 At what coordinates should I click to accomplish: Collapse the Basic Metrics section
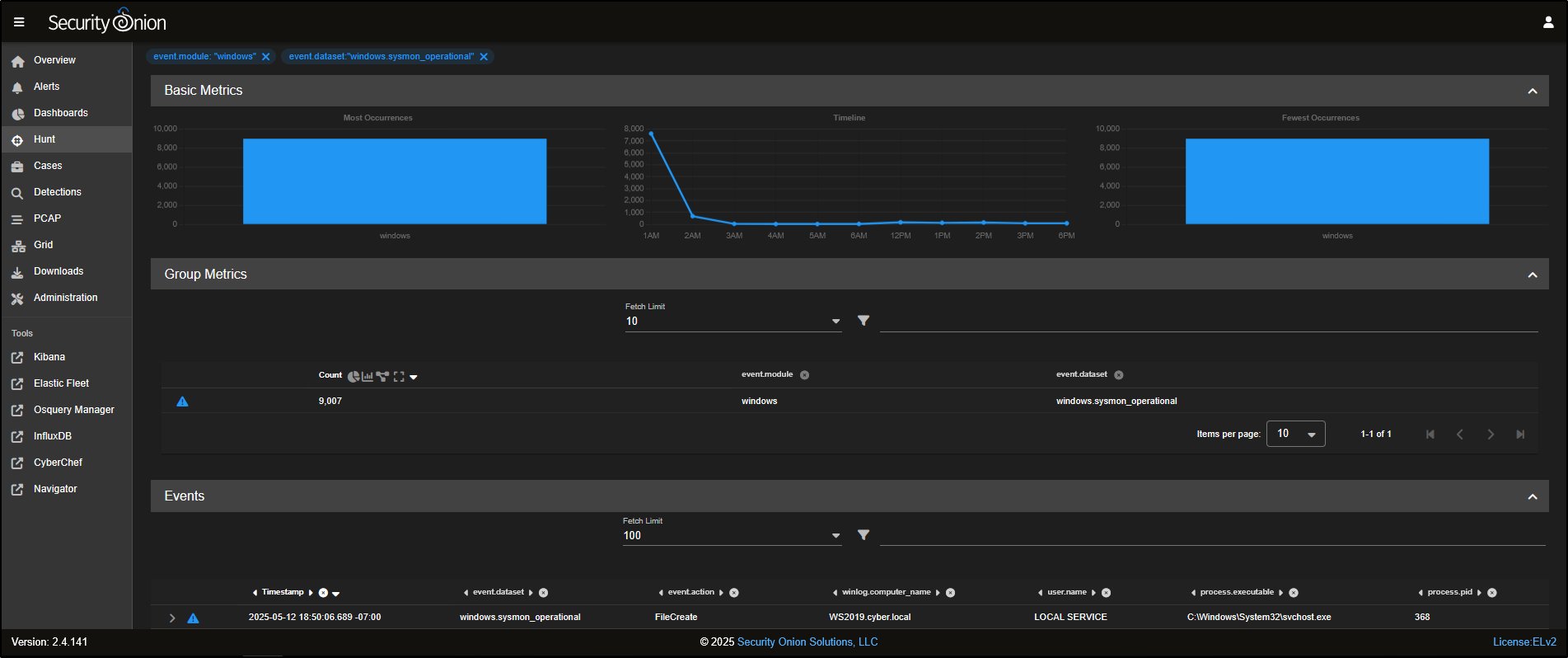(1532, 91)
